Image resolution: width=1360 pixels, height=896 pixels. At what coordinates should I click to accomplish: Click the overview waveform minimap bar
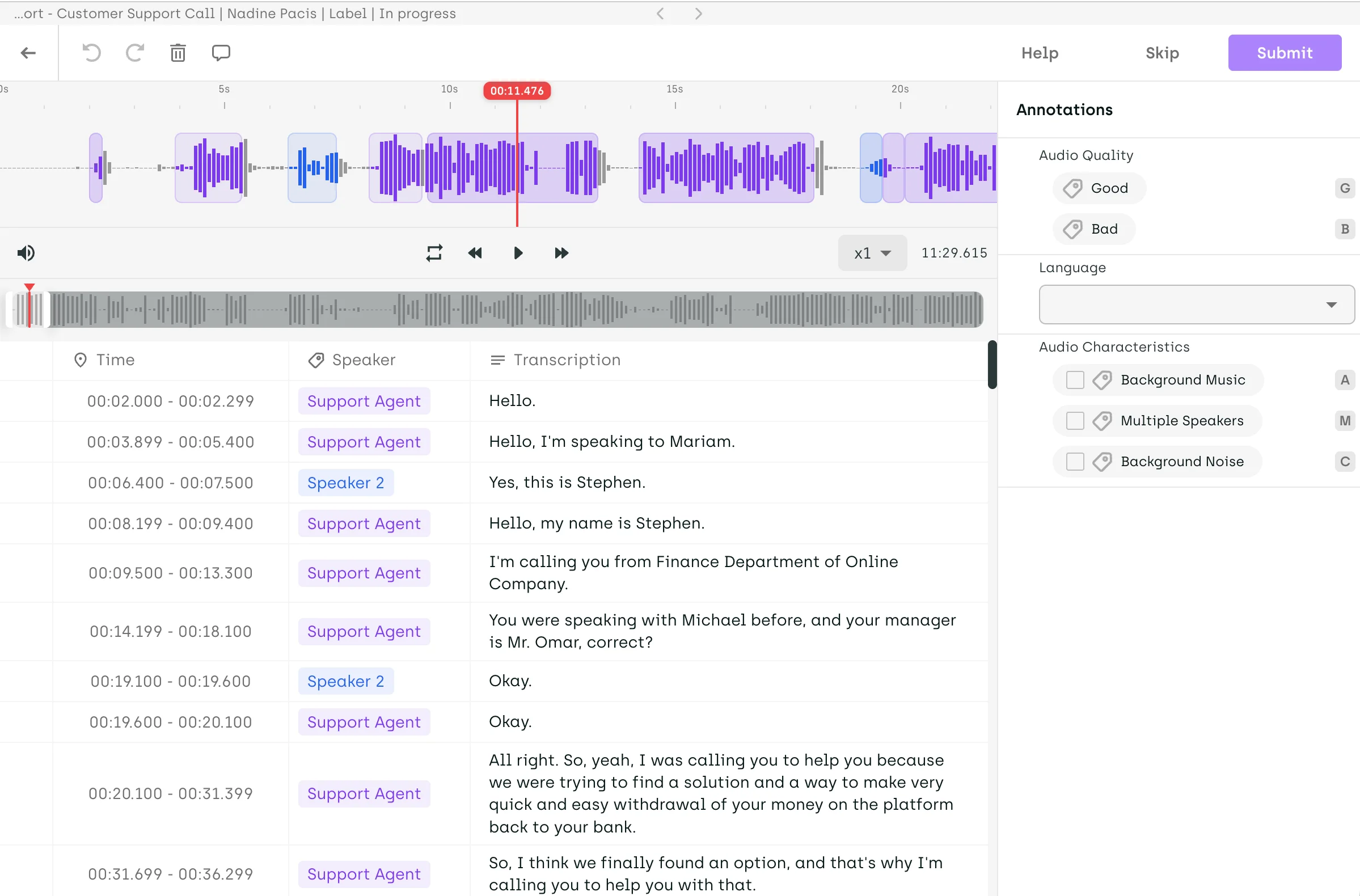click(495, 309)
